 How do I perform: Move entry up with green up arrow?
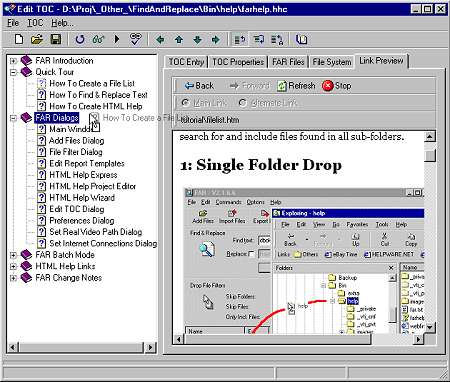click(179, 40)
